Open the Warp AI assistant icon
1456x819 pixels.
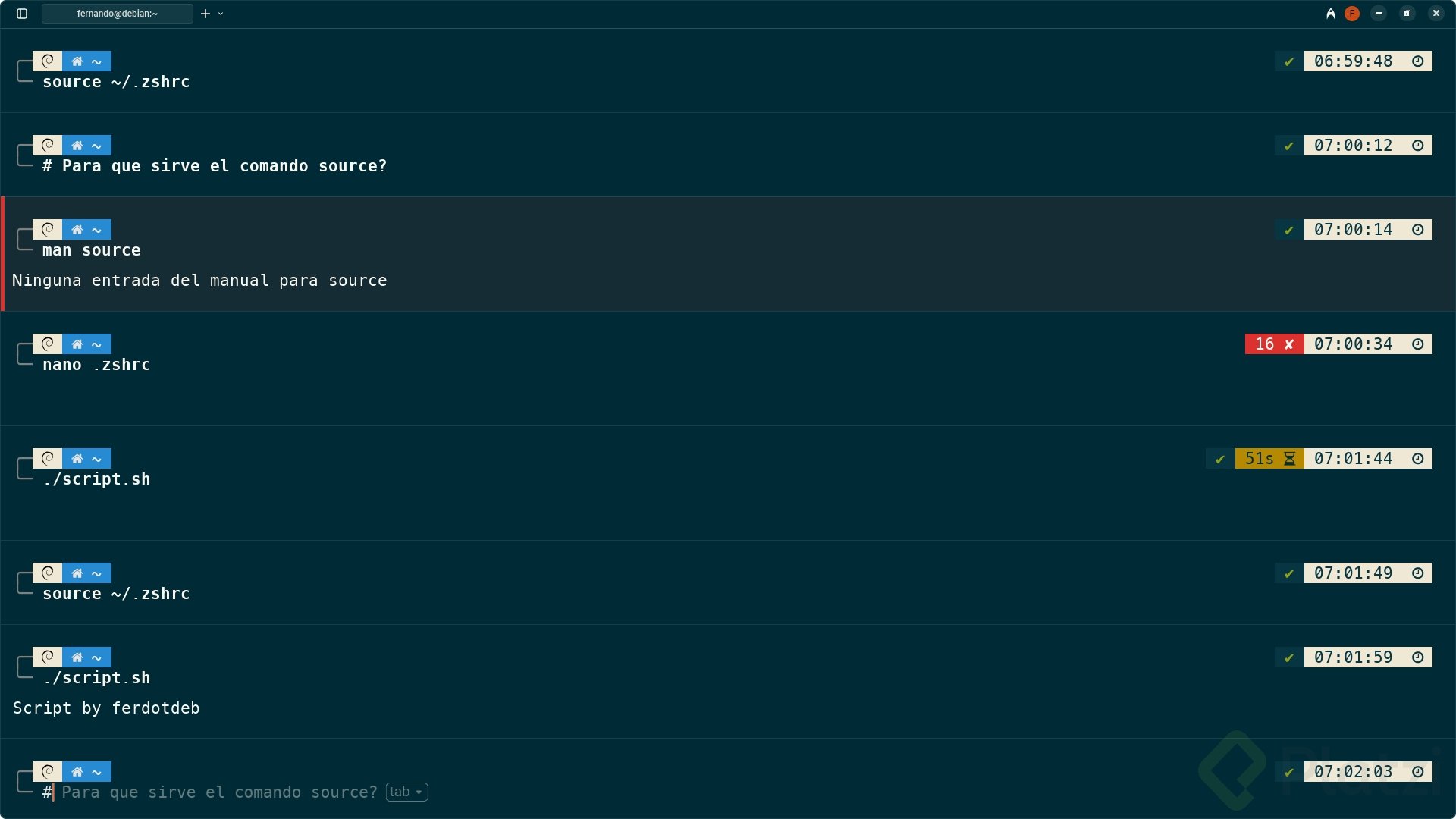[1330, 14]
